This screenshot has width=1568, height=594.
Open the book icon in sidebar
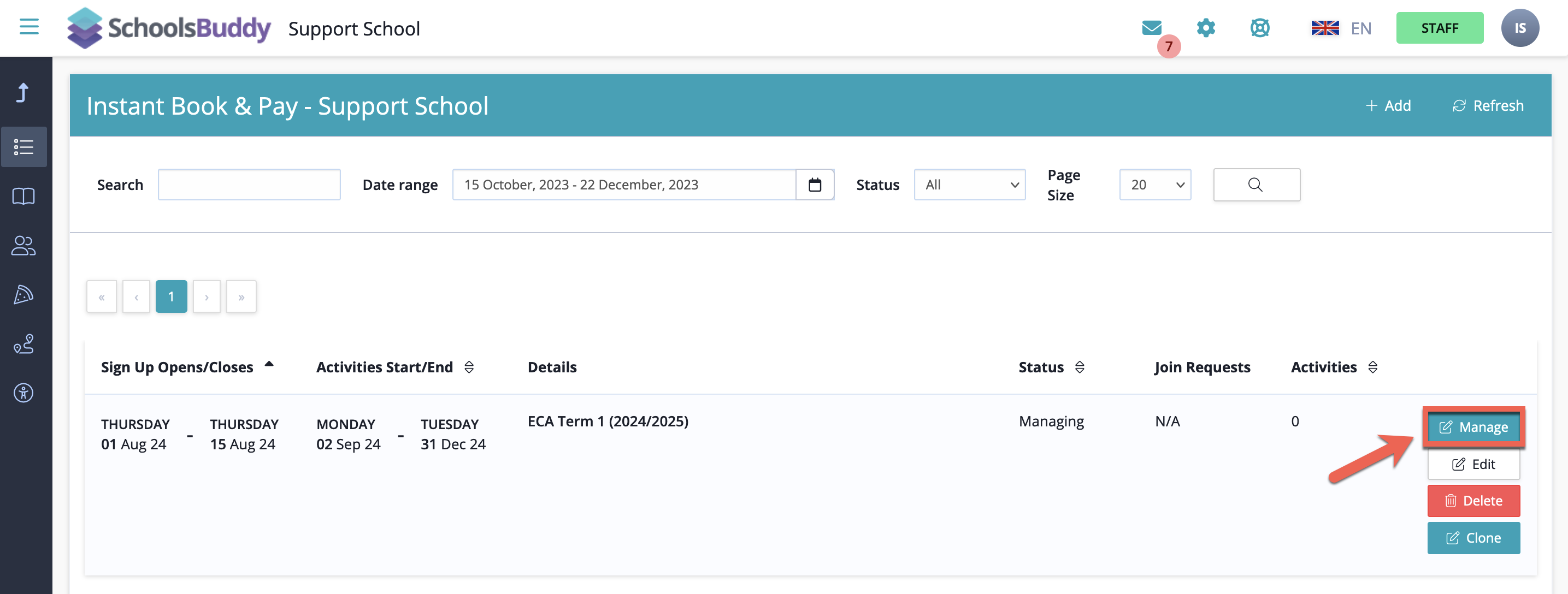23,197
